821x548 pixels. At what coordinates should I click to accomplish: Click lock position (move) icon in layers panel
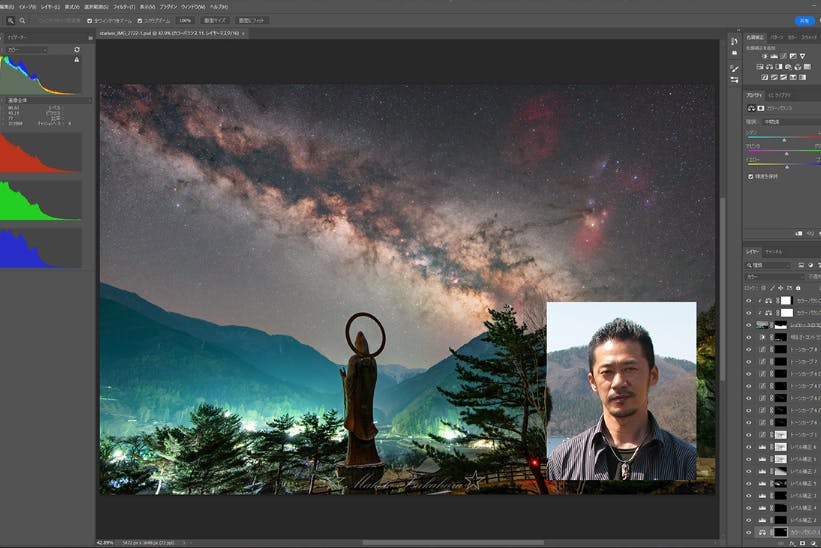click(781, 288)
